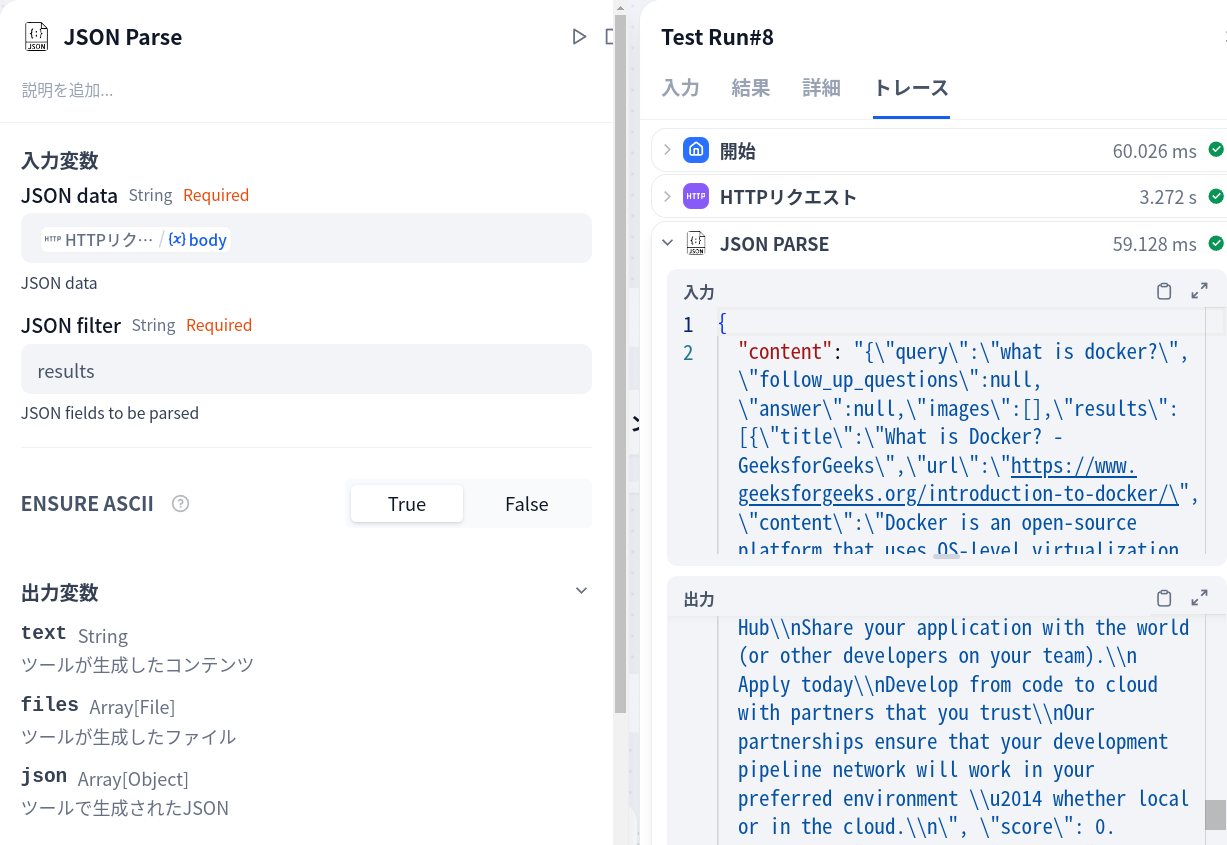Viewport: 1227px width, 845px height.
Task: Click the 開始 node home icon
Action: pos(696,149)
